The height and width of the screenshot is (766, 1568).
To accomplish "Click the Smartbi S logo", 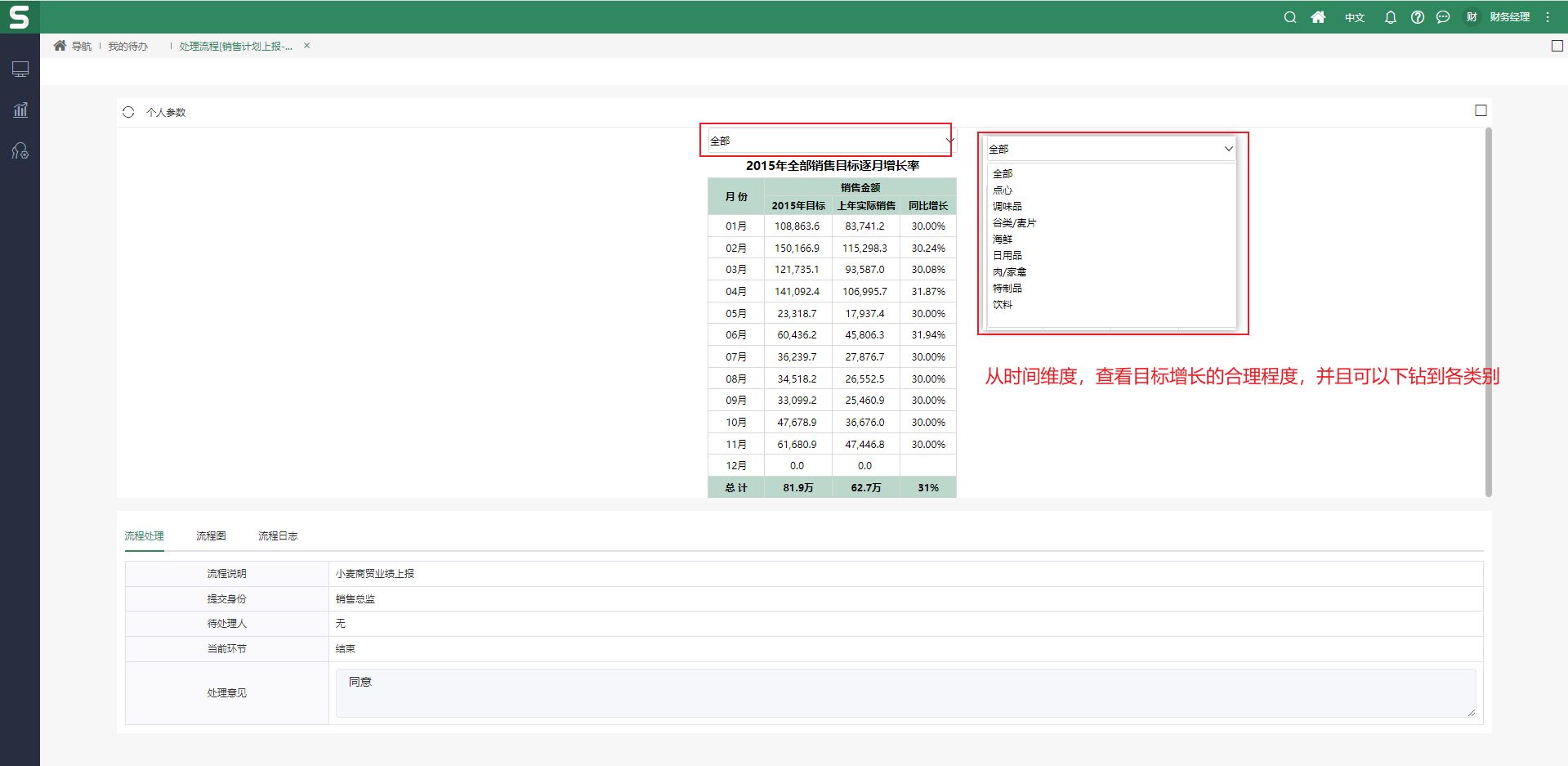I will [19, 16].
